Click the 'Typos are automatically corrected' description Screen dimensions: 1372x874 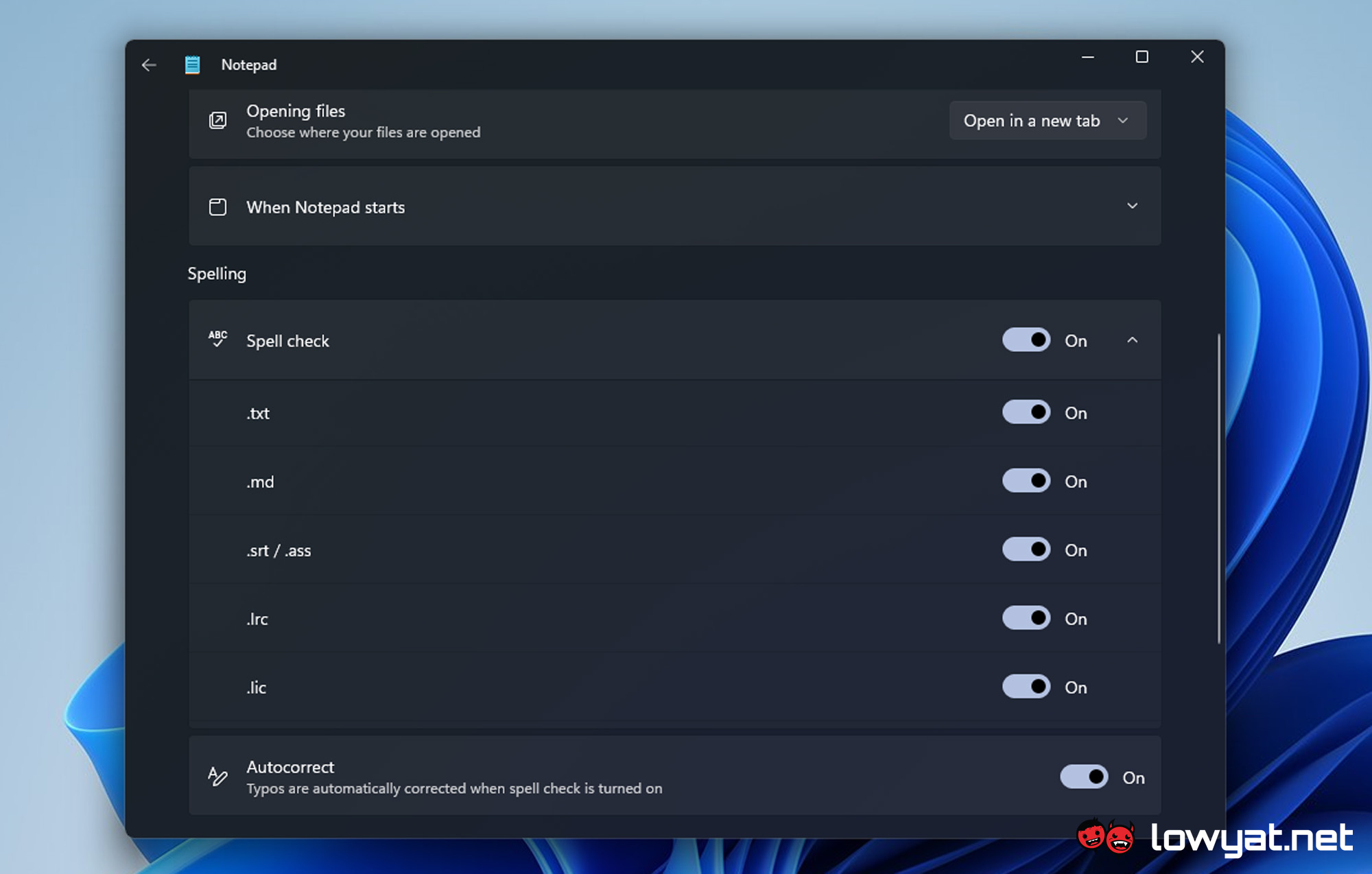click(x=454, y=789)
